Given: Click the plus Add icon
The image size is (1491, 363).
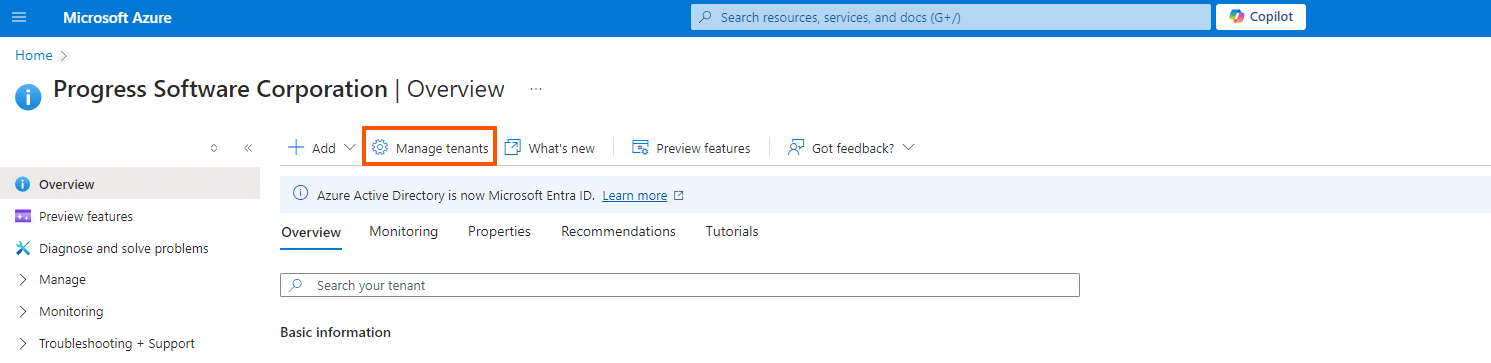Looking at the screenshot, I should click(296, 148).
